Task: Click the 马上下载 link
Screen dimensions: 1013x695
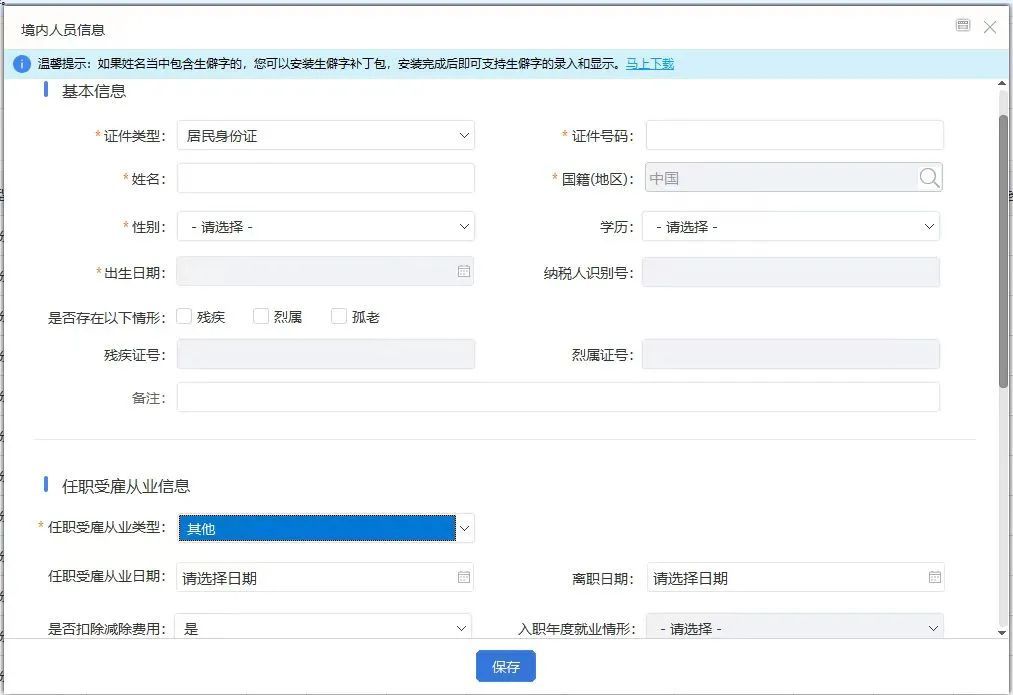Action: [x=650, y=64]
